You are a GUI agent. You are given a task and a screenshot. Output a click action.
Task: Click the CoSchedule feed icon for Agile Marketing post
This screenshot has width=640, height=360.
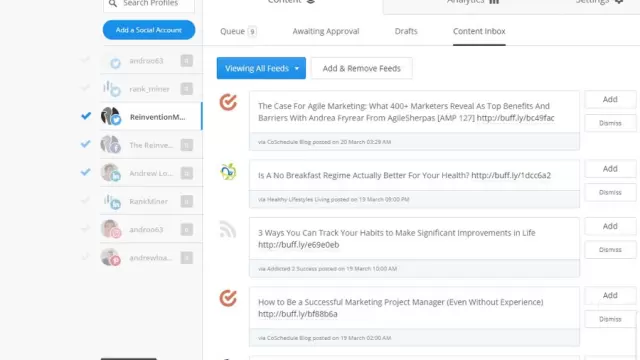228,102
